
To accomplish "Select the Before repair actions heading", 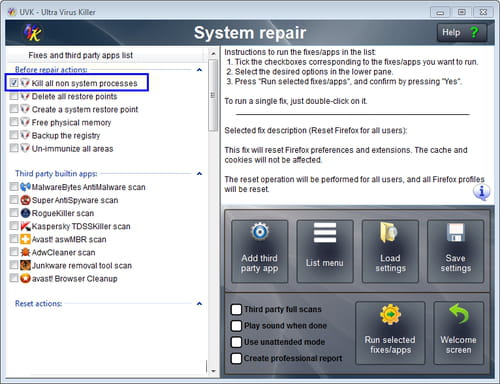I will [x=51, y=69].
